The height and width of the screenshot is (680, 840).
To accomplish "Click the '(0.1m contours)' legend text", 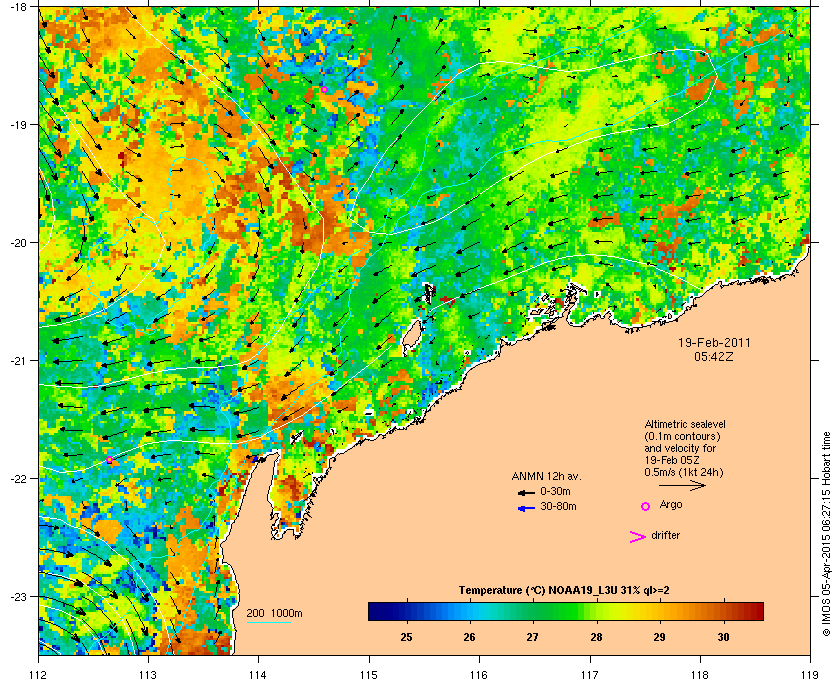I will pyautogui.click(x=681, y=436).
